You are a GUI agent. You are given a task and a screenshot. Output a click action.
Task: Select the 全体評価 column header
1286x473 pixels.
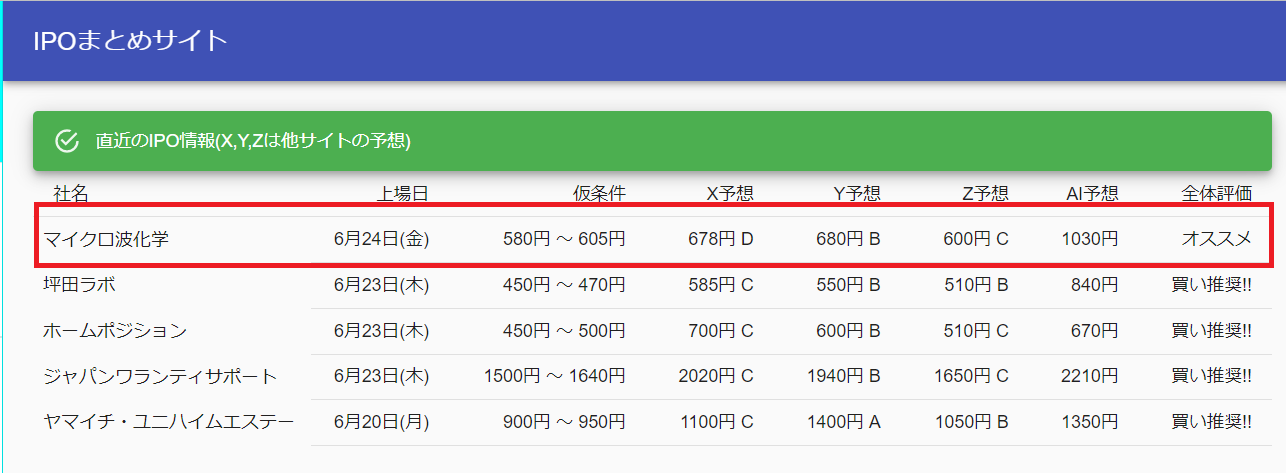click(1216, 194)
